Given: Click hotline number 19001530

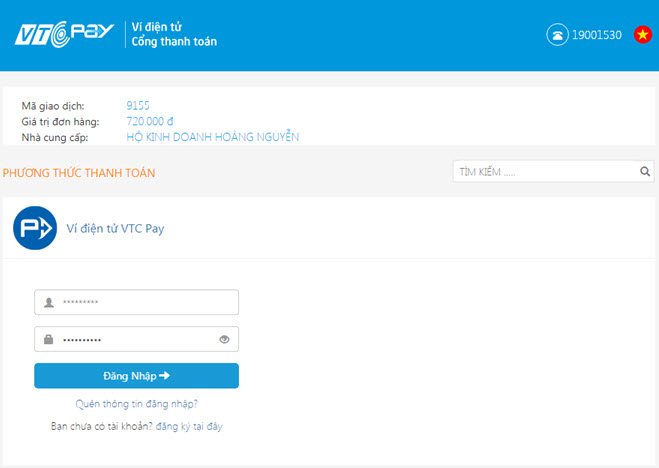Looking at the screenshot, I should [597, 35].
